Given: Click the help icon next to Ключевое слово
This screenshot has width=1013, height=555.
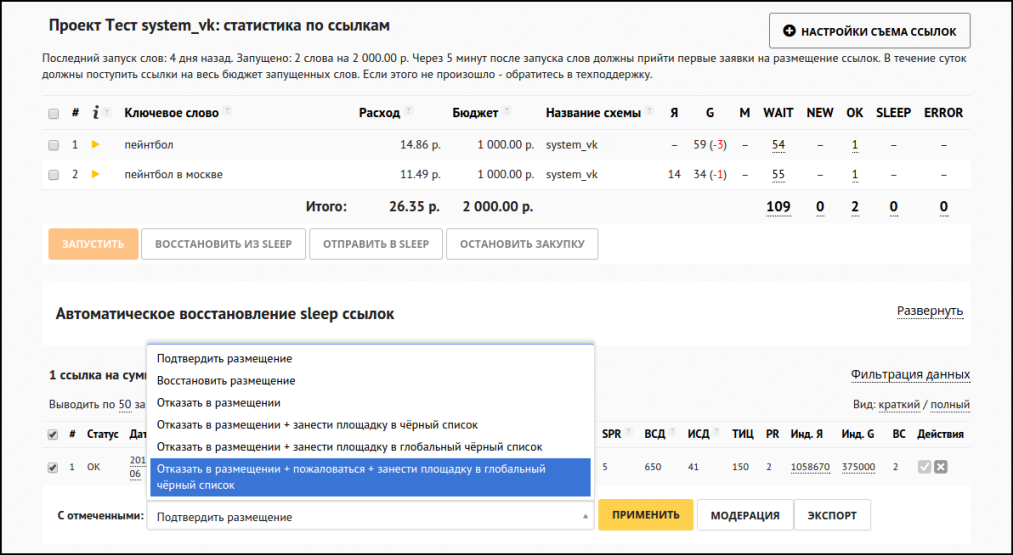Looking at the screenshot, I should (x=227, y=113).
